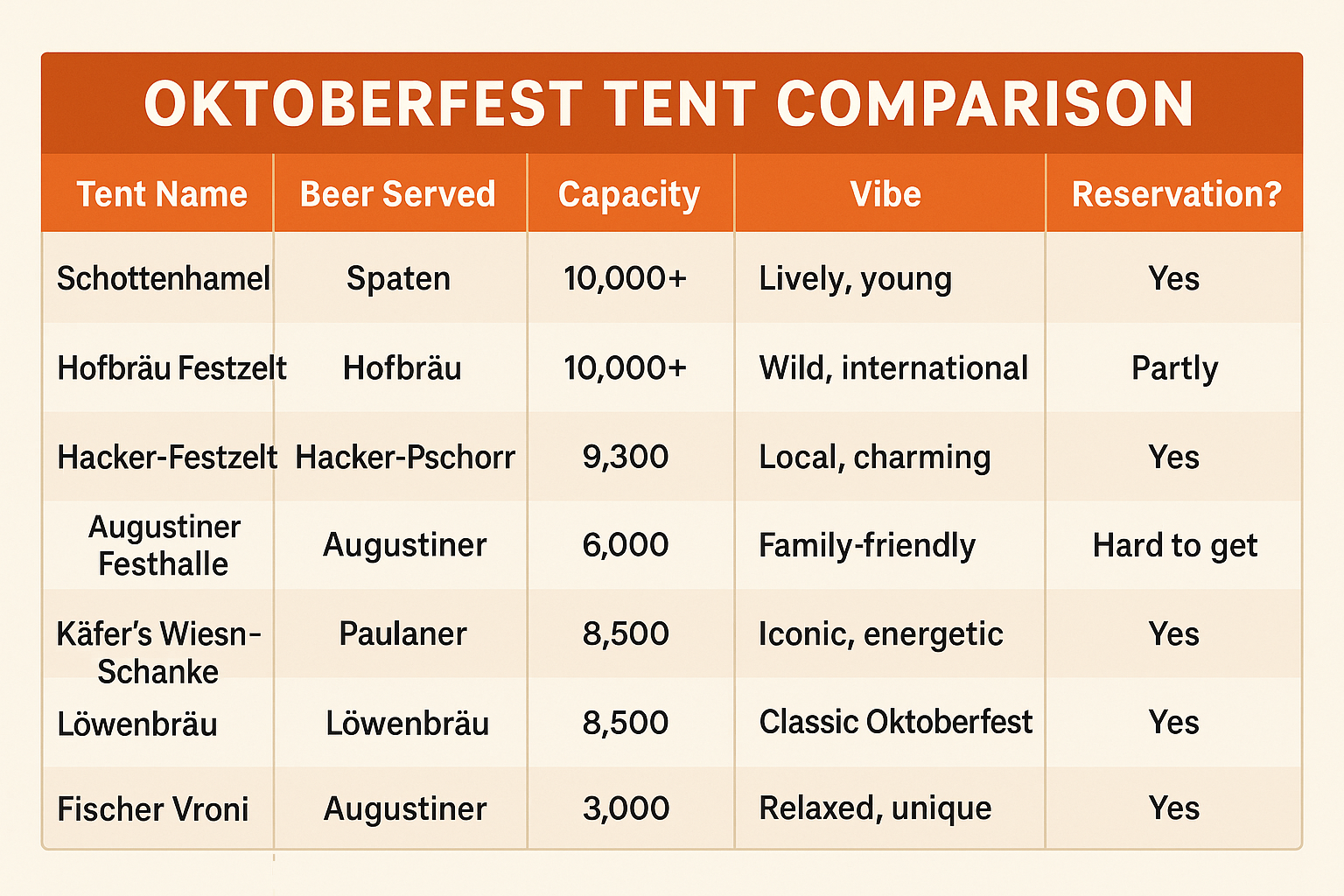The image size is (1344, 896).
Task: Click the Partly reservation cell
Action: pyautogui.click(x=1175, y=369)
